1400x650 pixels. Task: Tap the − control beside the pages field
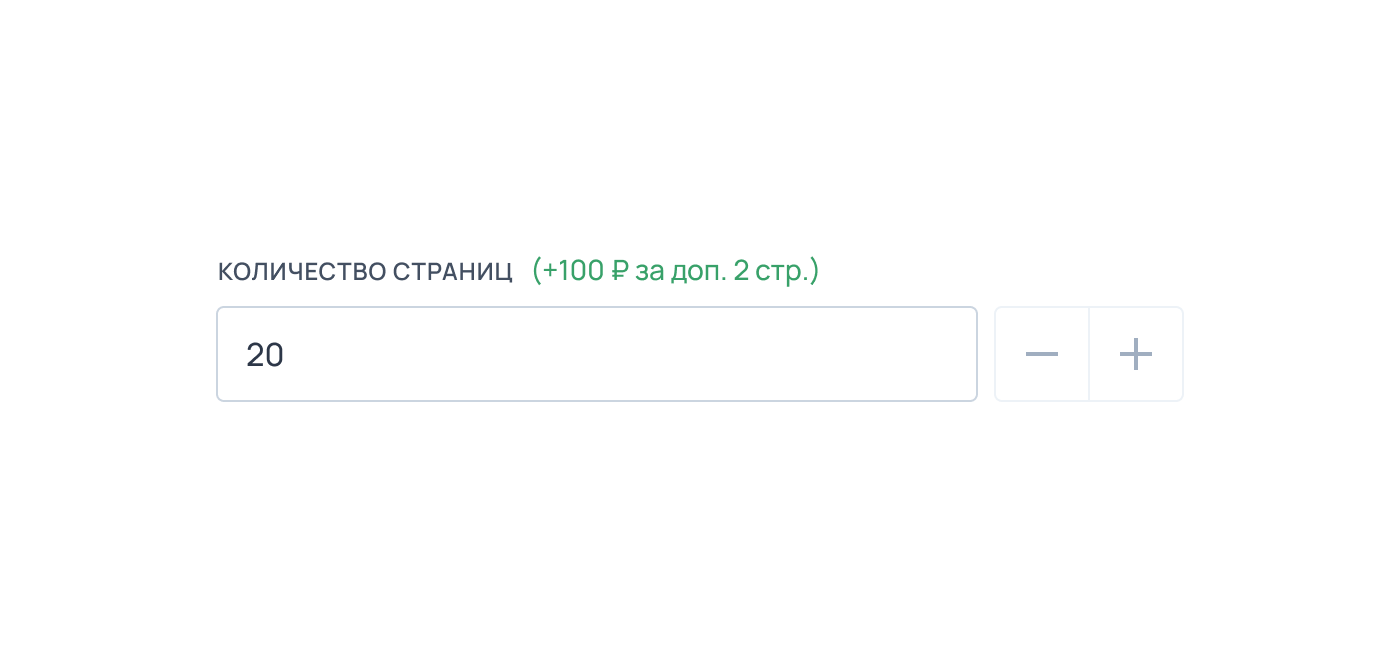(1042, 354)
